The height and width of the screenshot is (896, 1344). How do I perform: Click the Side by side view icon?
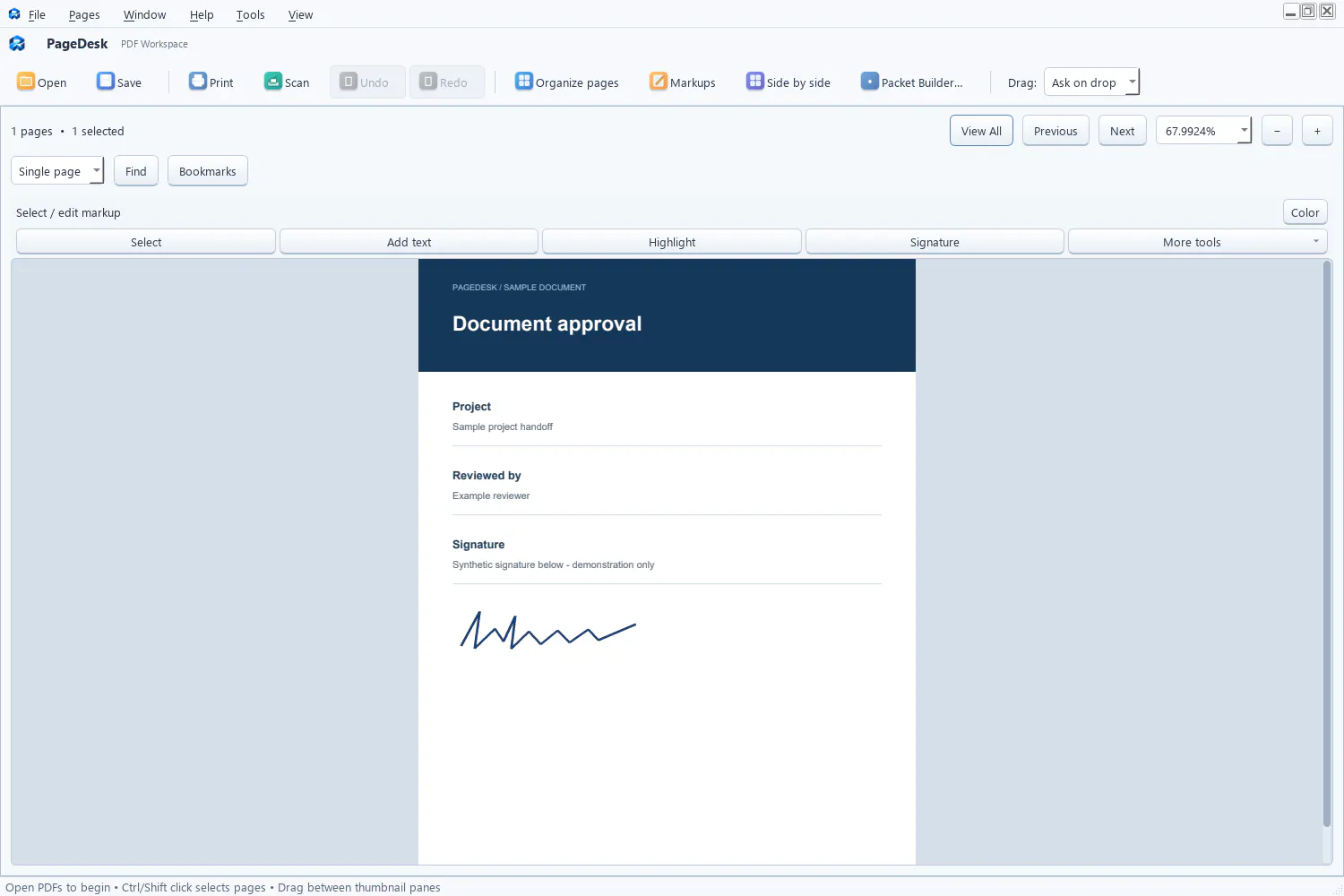[x=755, y=82]
